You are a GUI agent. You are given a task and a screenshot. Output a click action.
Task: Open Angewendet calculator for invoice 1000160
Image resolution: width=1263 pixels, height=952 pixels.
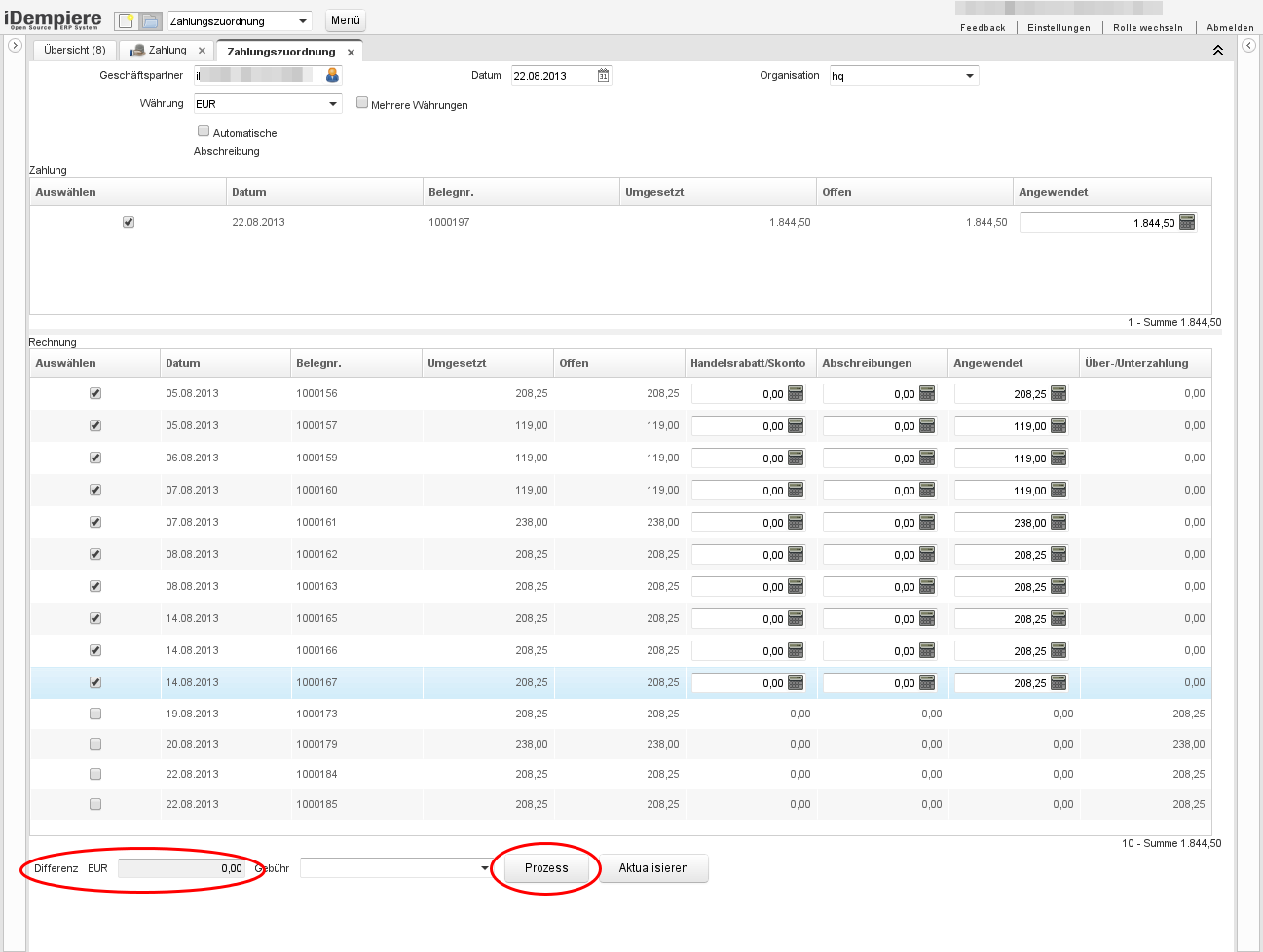pos(1059,490)
